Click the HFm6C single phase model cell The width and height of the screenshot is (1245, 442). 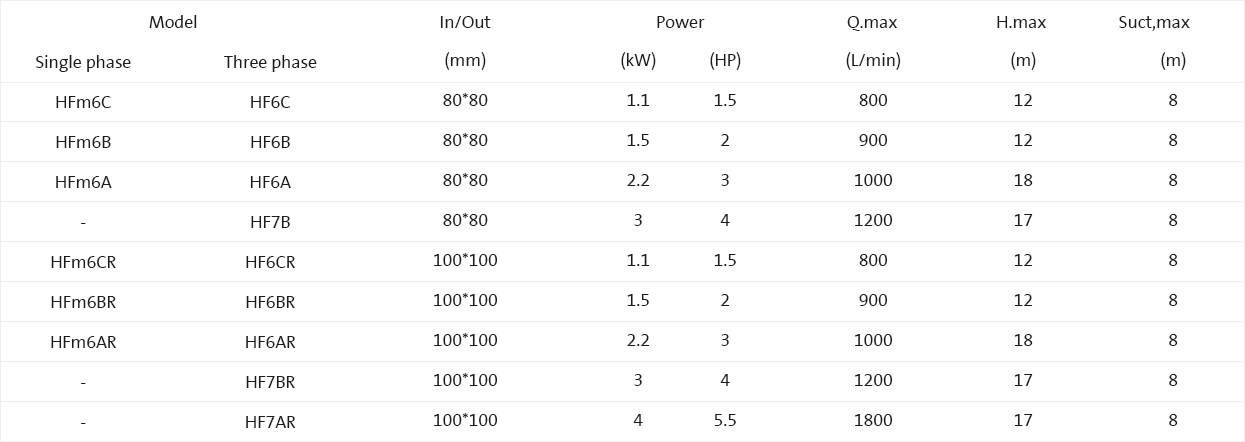tap(83, 102)
